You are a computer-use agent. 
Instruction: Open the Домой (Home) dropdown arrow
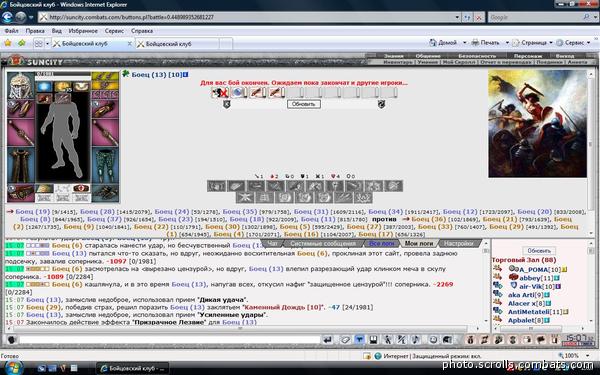tap(465, 43)
